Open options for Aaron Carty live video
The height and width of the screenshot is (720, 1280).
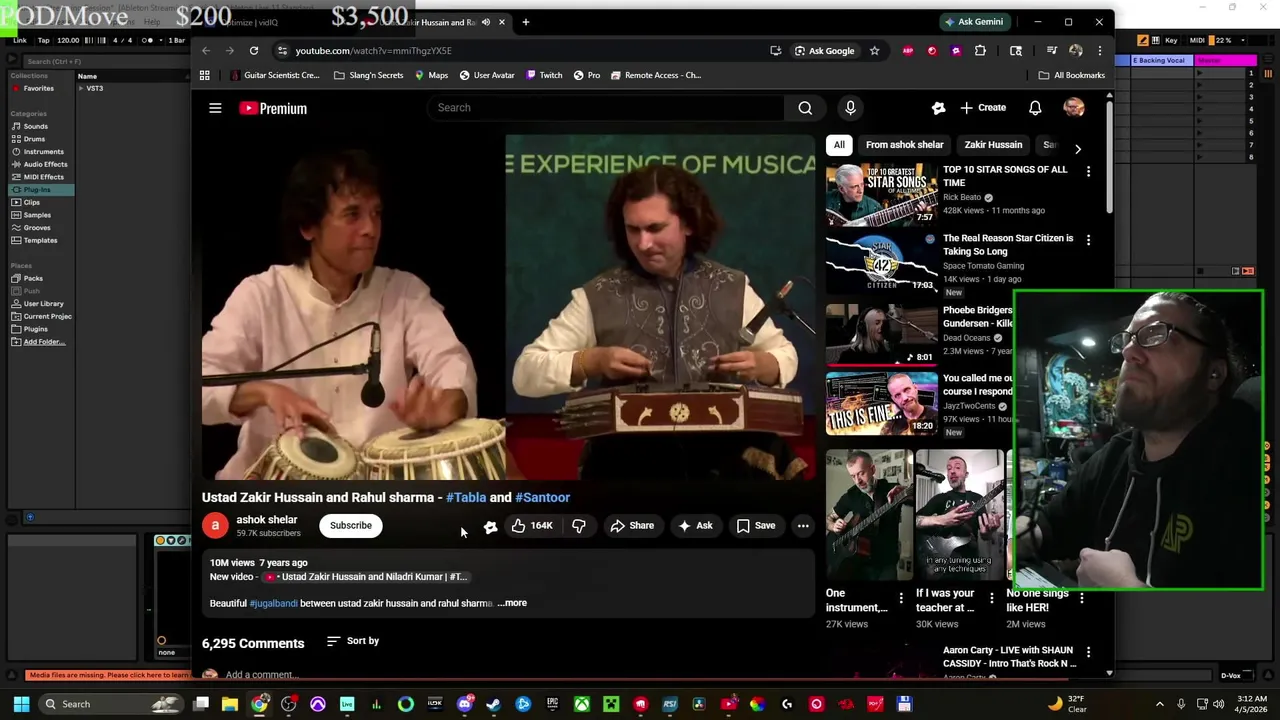1088,652
